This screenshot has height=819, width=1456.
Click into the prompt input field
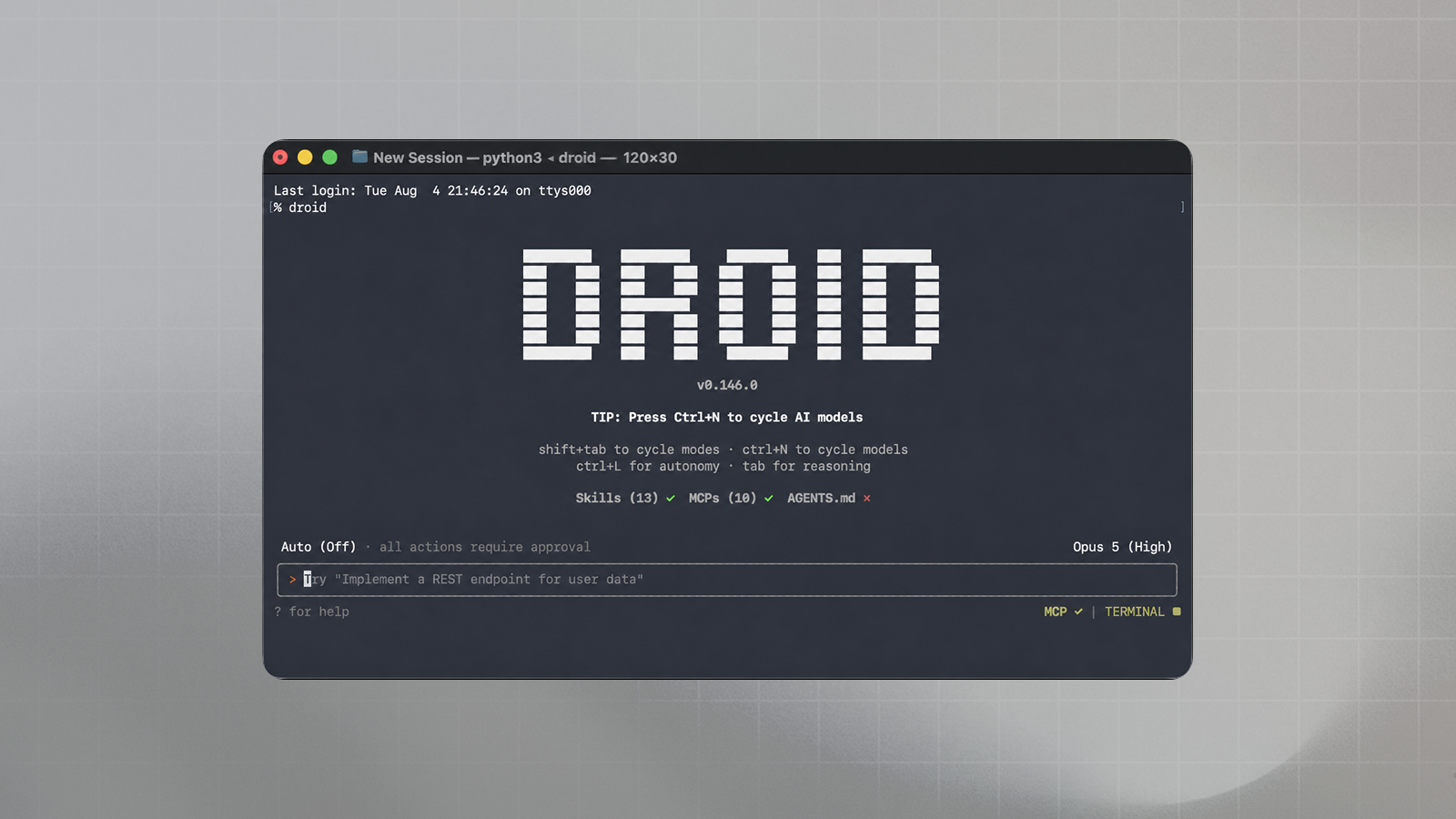coord(727,580)
